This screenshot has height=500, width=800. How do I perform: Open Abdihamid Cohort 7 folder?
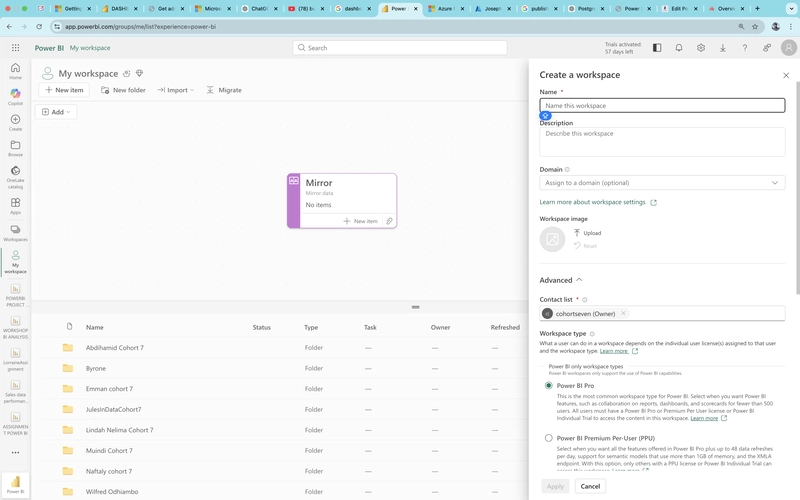pyautogui.click(x=115, y=347)
